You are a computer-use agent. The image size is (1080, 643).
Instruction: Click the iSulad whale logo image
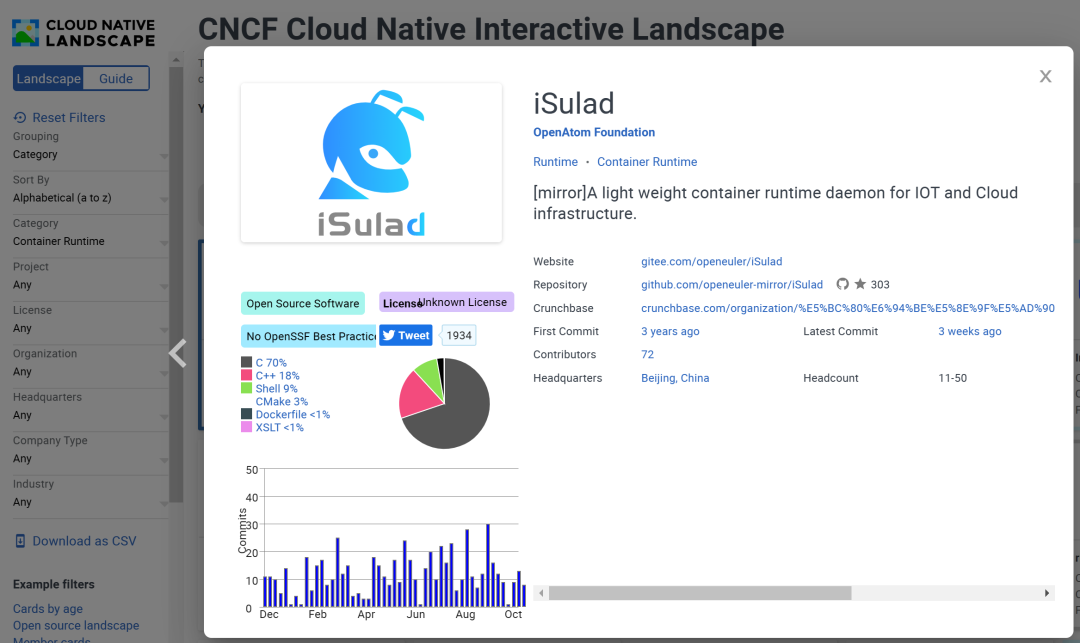click(x=370, y=161)
